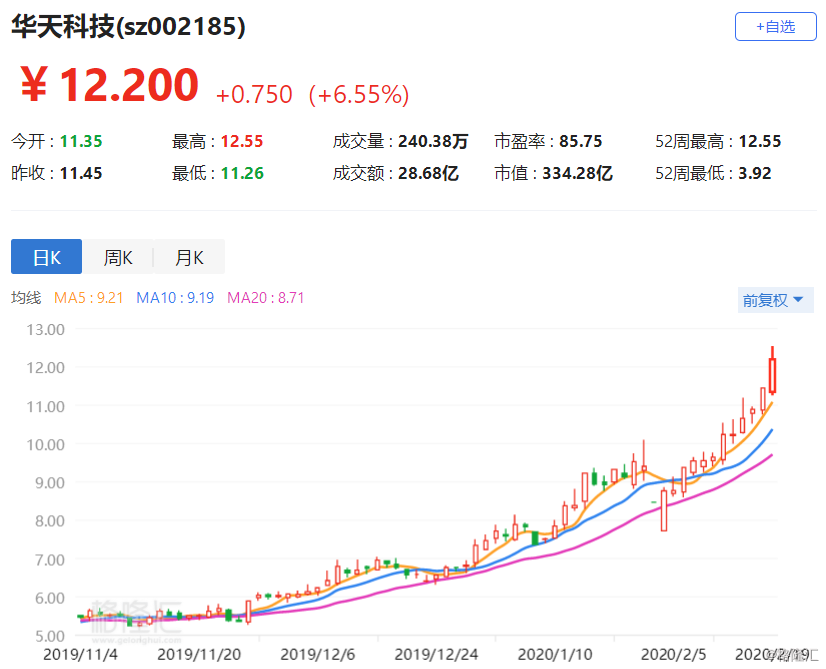Screen dimensions: 826x669
Task: Add stock to watchlist with +自选 button
Action: point(775,26)
